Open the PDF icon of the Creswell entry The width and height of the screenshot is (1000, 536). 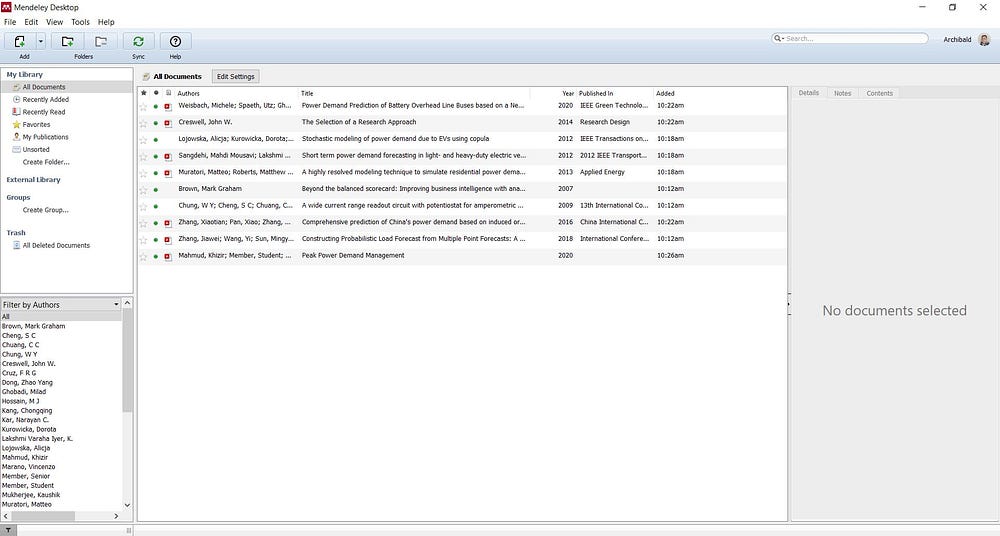tap(168, 122)
